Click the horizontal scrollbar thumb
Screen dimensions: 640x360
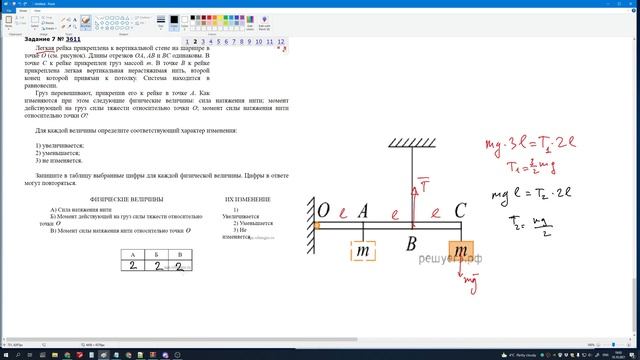coord(182,339)
